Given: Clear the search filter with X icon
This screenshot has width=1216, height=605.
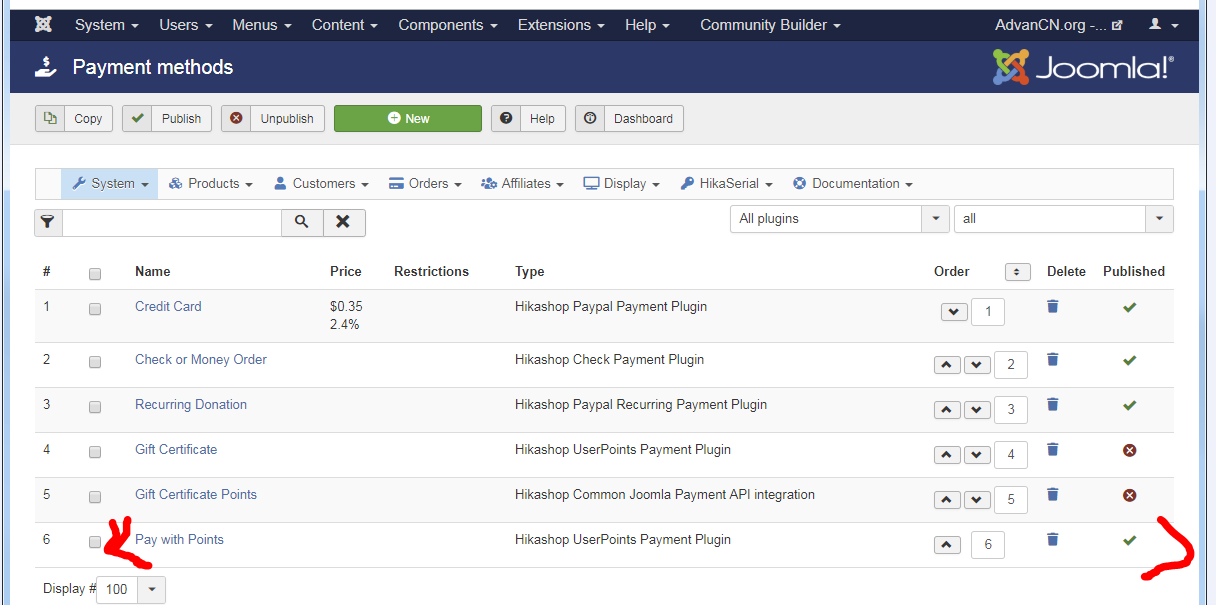Looking at the screenshot, I should (x=343, y=222).
